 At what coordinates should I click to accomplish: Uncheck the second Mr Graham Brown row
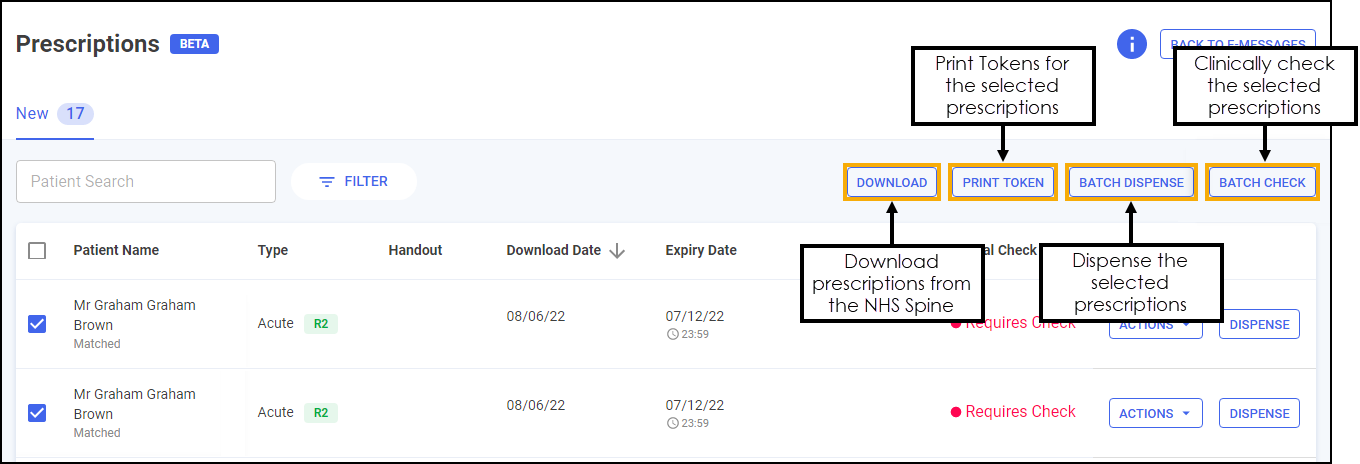coord(37,413)
